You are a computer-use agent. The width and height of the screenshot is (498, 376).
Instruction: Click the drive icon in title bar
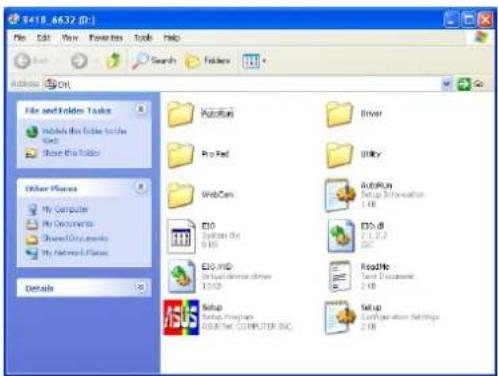[x=14, y=19]
